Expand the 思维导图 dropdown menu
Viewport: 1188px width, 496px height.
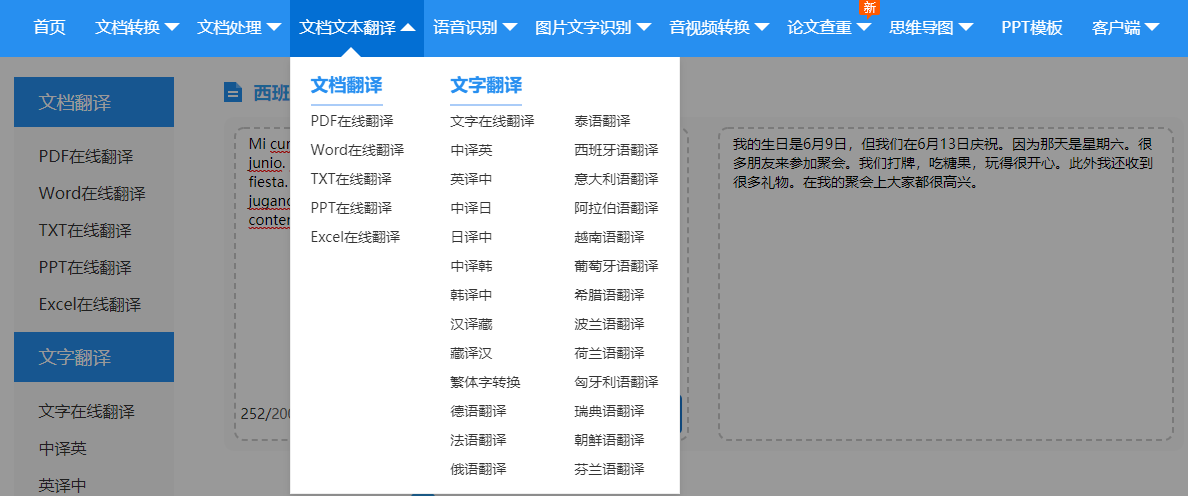(931, 28)
